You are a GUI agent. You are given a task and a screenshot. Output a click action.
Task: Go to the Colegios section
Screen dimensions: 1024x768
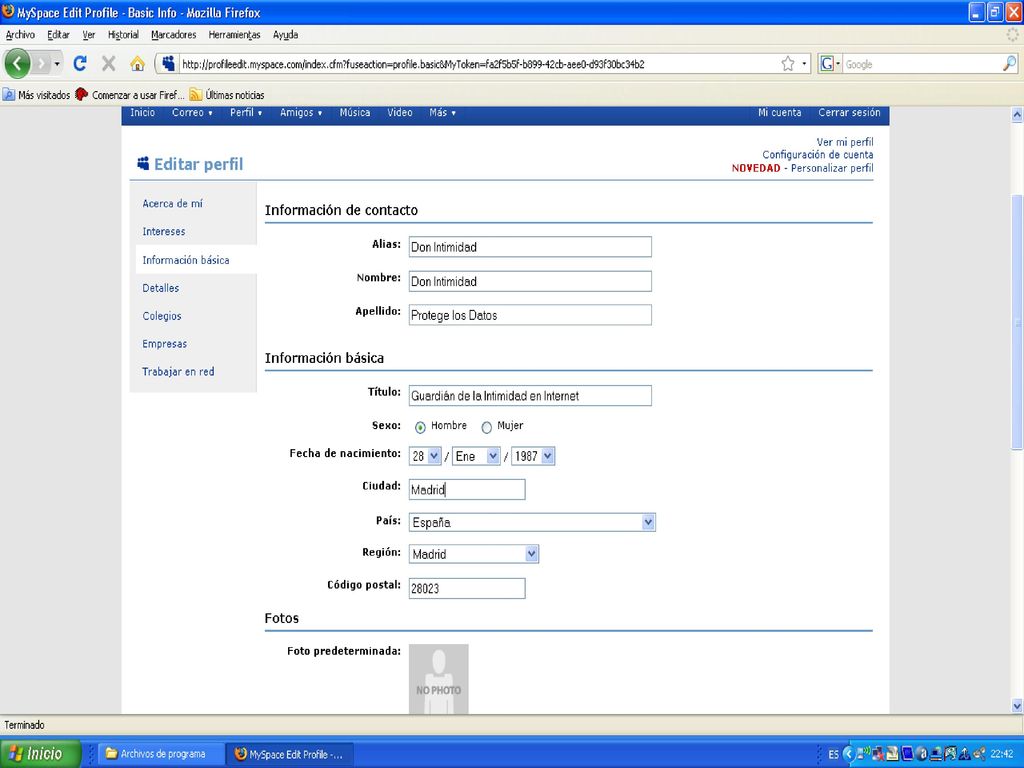(x=162, y=315)
